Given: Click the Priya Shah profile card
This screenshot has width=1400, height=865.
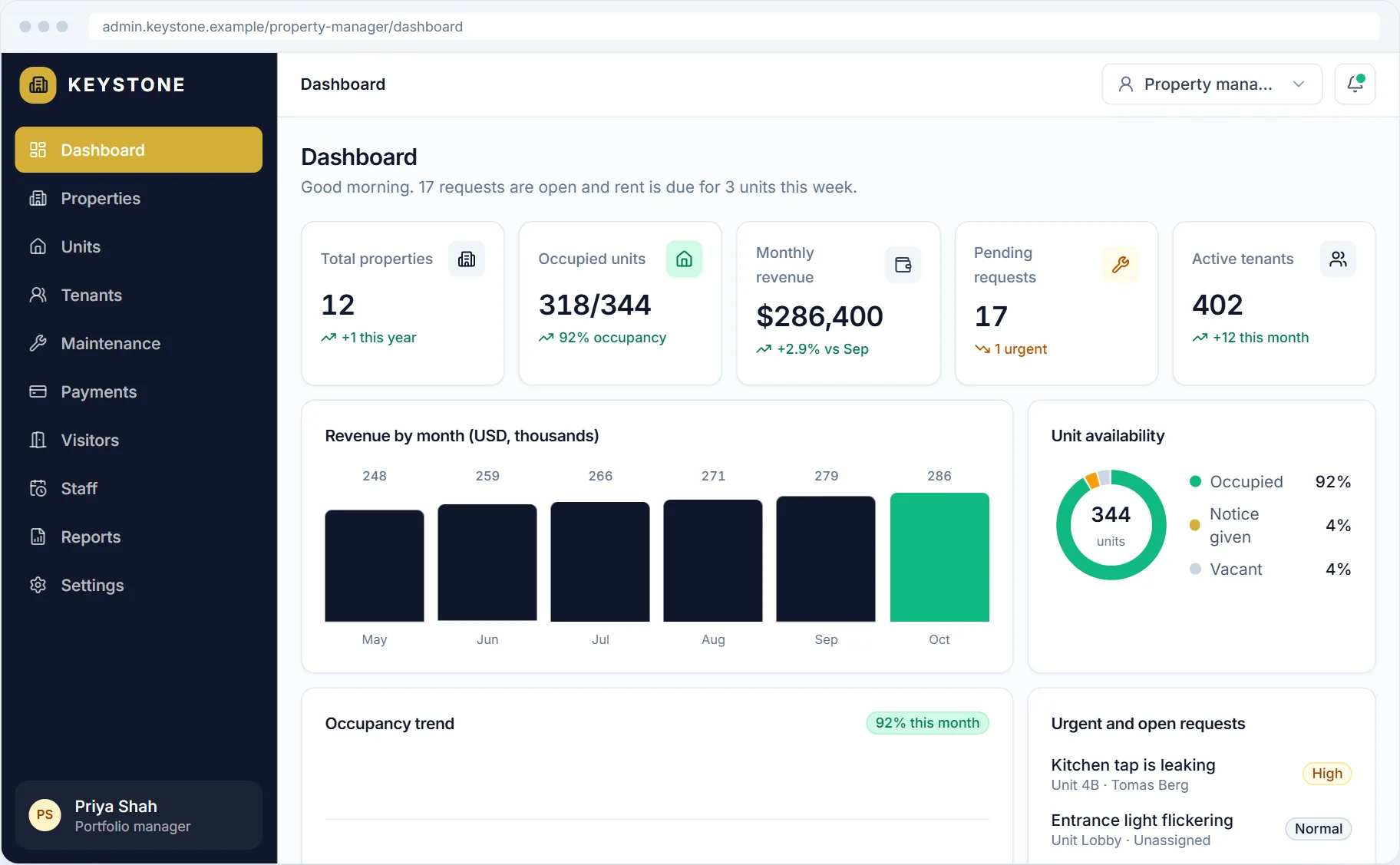Looking at the screenshot, I should 138,815.
